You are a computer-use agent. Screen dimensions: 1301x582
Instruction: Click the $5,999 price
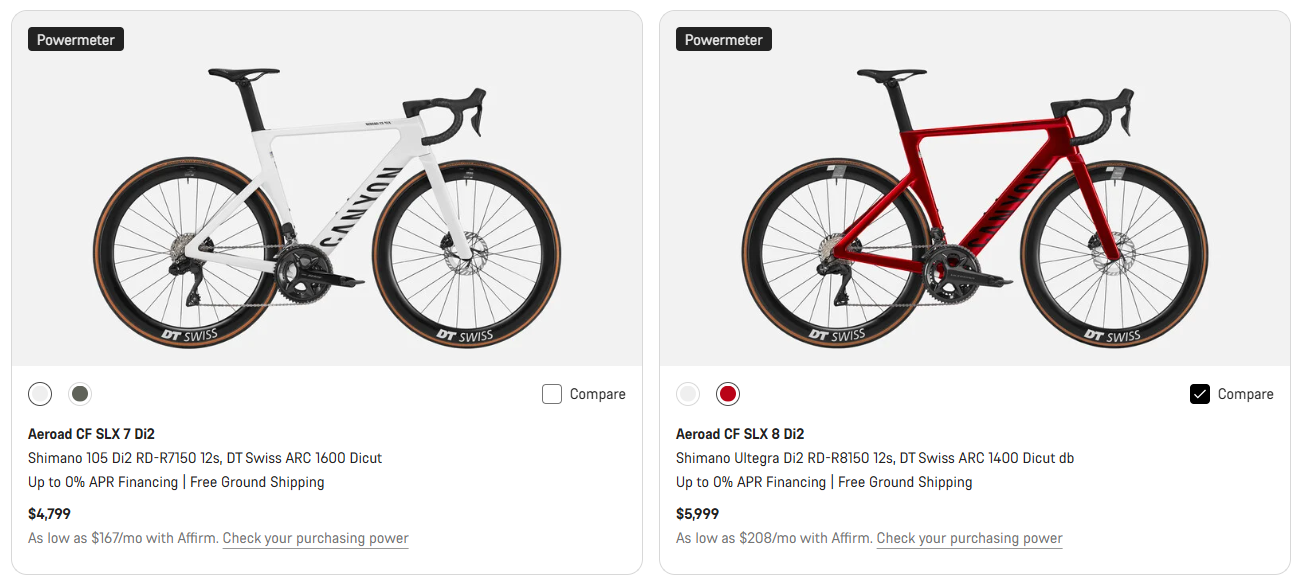click(x=697, y=514)
